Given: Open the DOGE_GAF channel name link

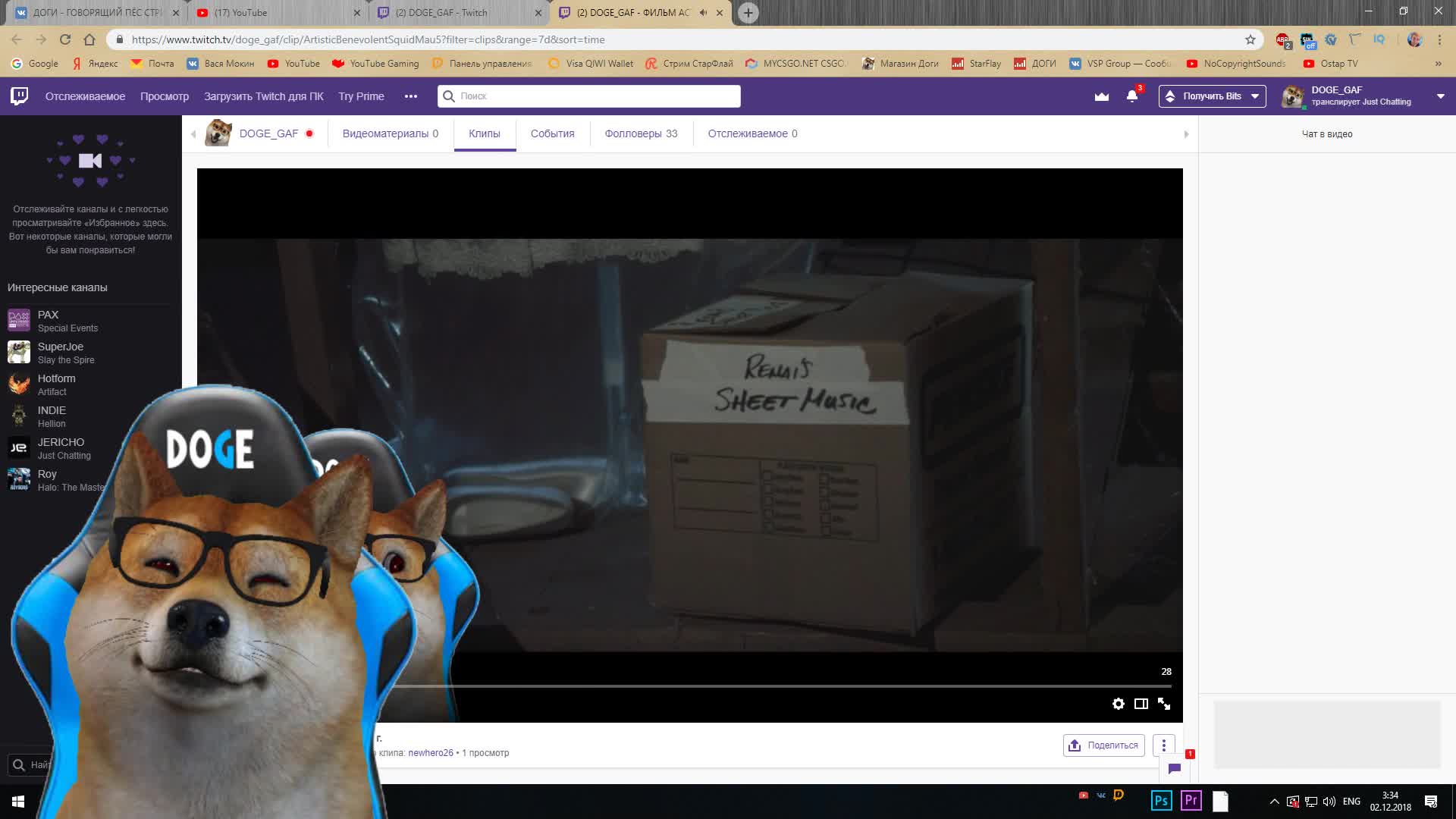Looking at the screenshot, I should (x=268, y=133).
